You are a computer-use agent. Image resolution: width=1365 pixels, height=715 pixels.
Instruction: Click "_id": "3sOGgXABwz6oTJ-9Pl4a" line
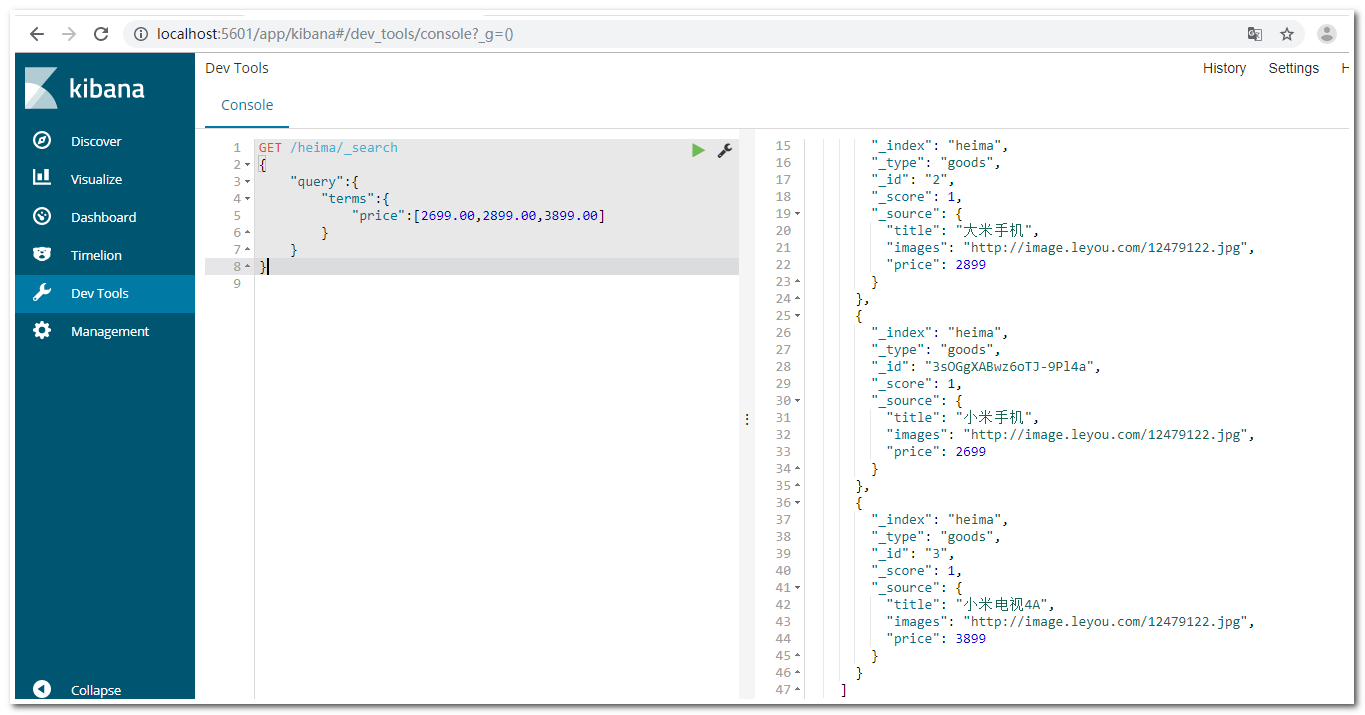pos(986,367)
